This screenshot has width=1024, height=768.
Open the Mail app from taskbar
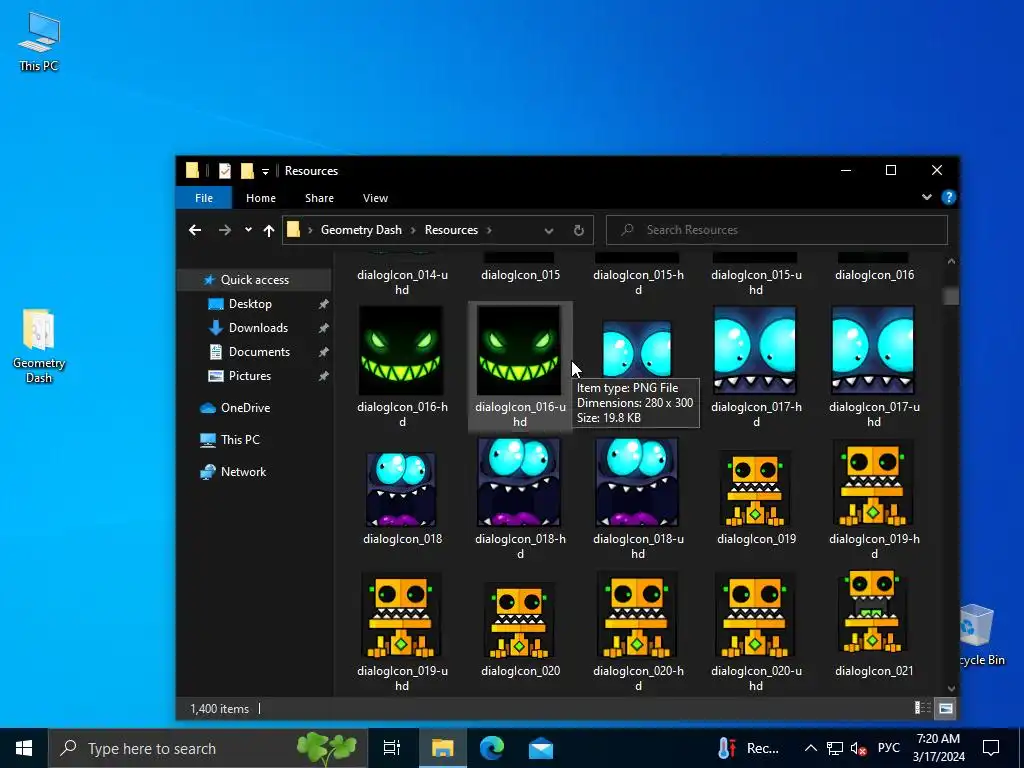tap(541, 748)
